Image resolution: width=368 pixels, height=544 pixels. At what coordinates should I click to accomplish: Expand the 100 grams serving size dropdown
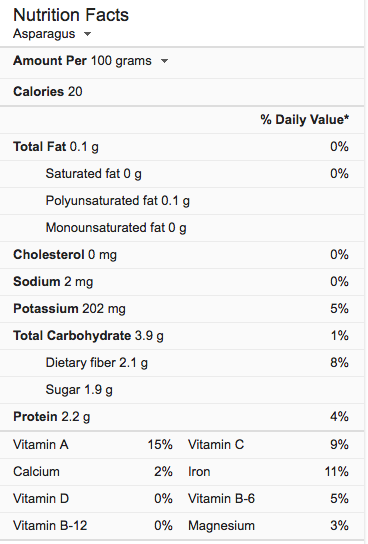point(164,61)
